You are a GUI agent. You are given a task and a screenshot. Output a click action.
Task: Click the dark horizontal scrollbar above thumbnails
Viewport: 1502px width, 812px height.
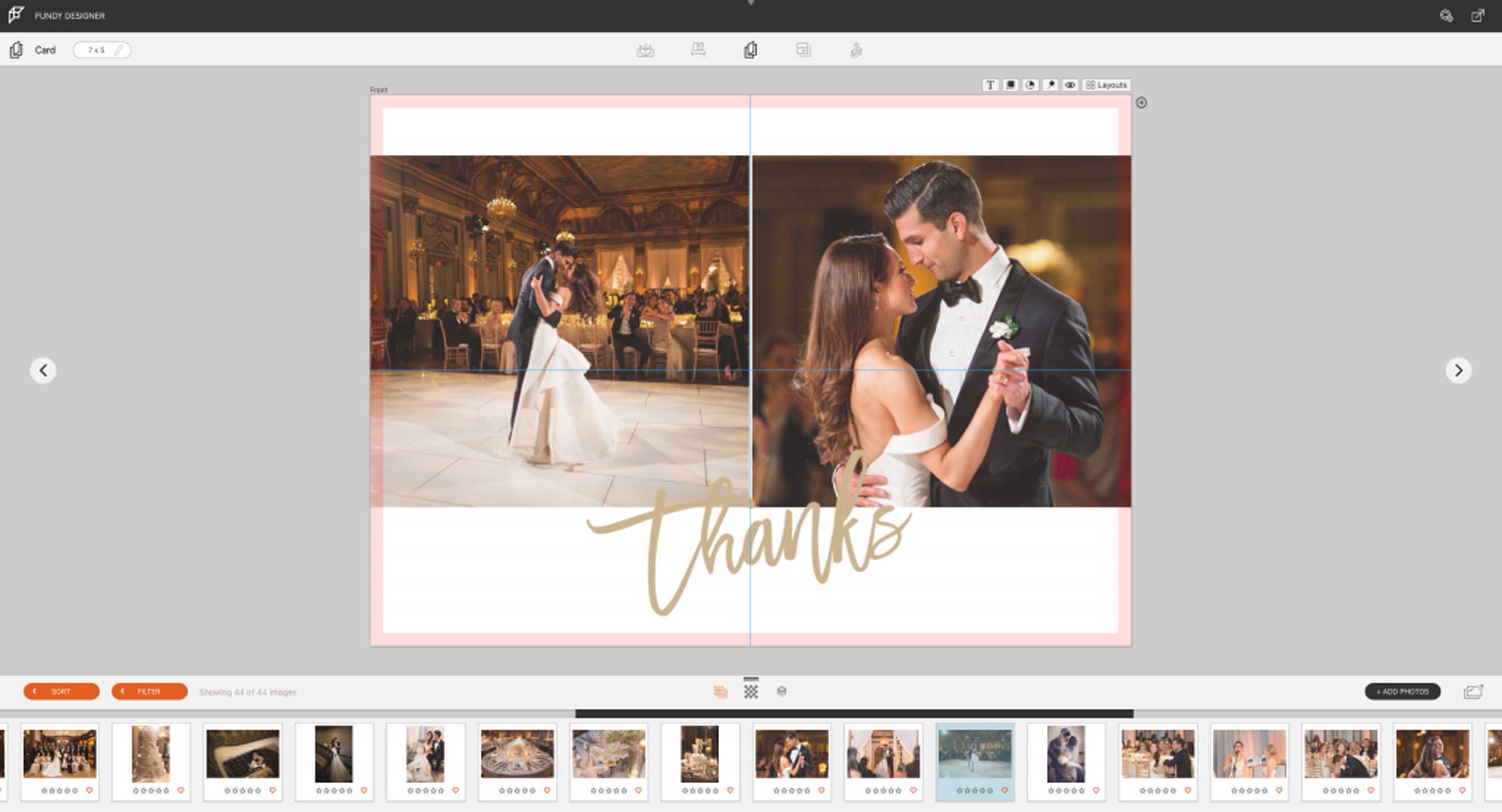click(854, 714)
